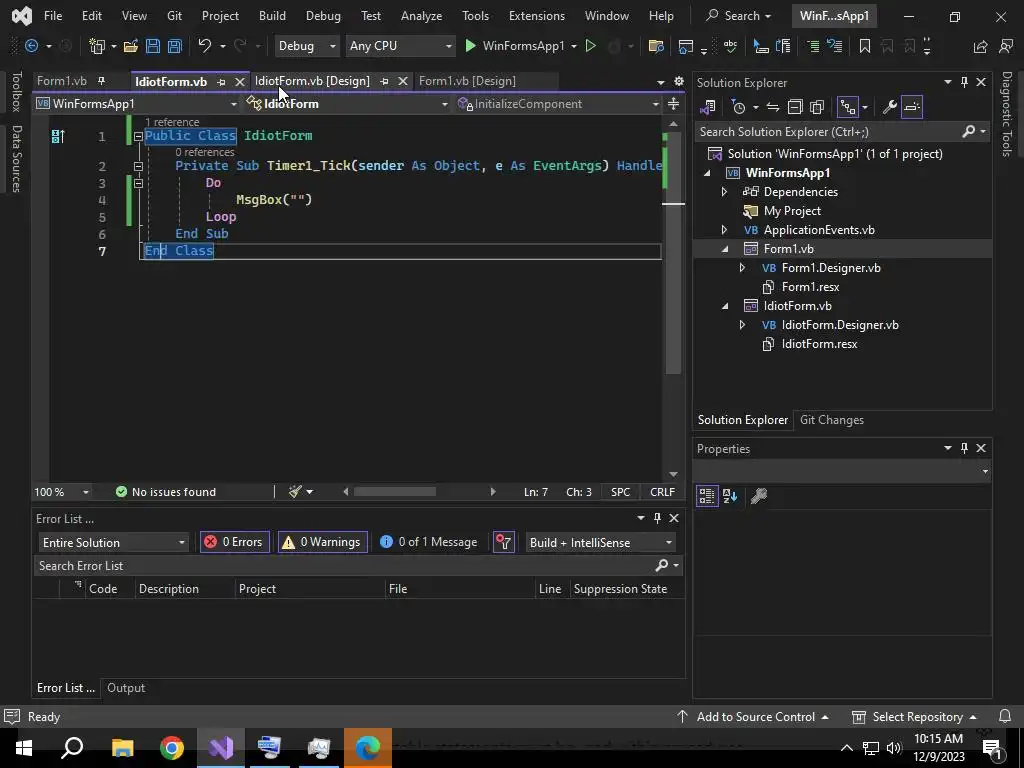This screenshot has height=768, width=1024.
Task: Open the InitializeComponent member dropdown
Action: [x=559, y=104]
